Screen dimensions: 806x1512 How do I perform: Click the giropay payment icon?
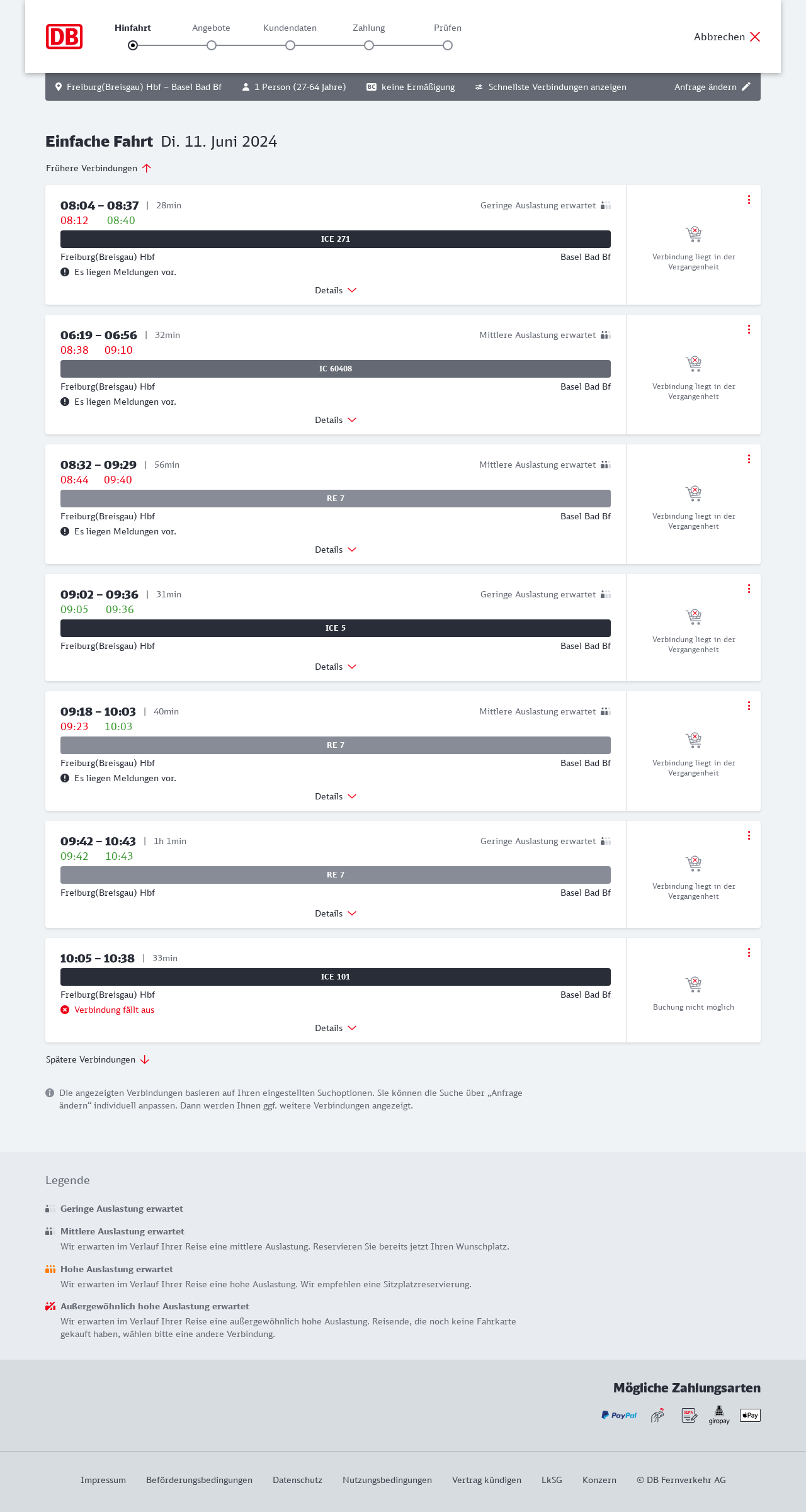pos(719,1415)
